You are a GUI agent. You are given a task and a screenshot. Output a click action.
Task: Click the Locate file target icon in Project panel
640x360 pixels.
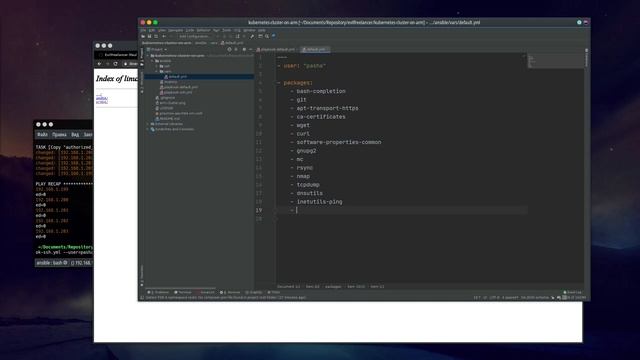[229, 49]
